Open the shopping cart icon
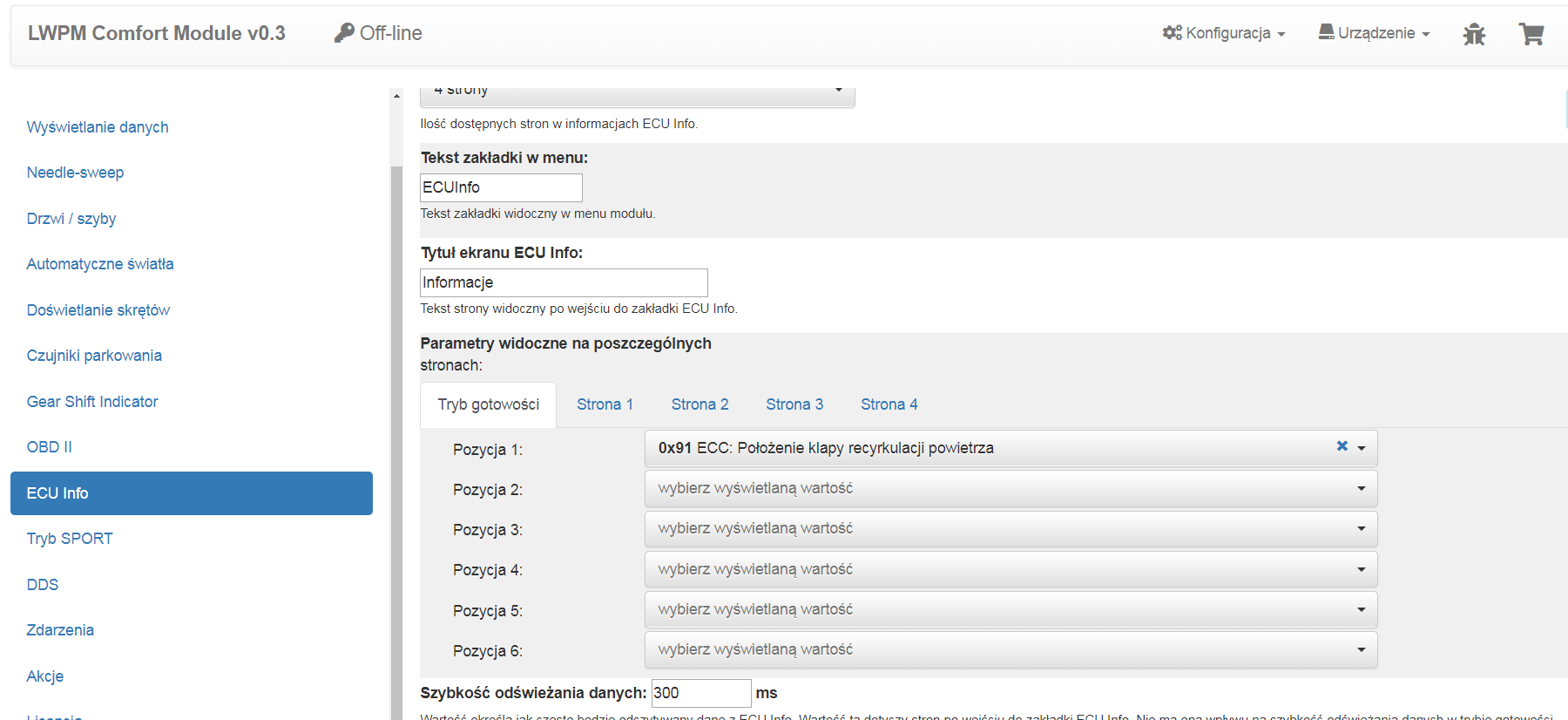 [1531, 34]
